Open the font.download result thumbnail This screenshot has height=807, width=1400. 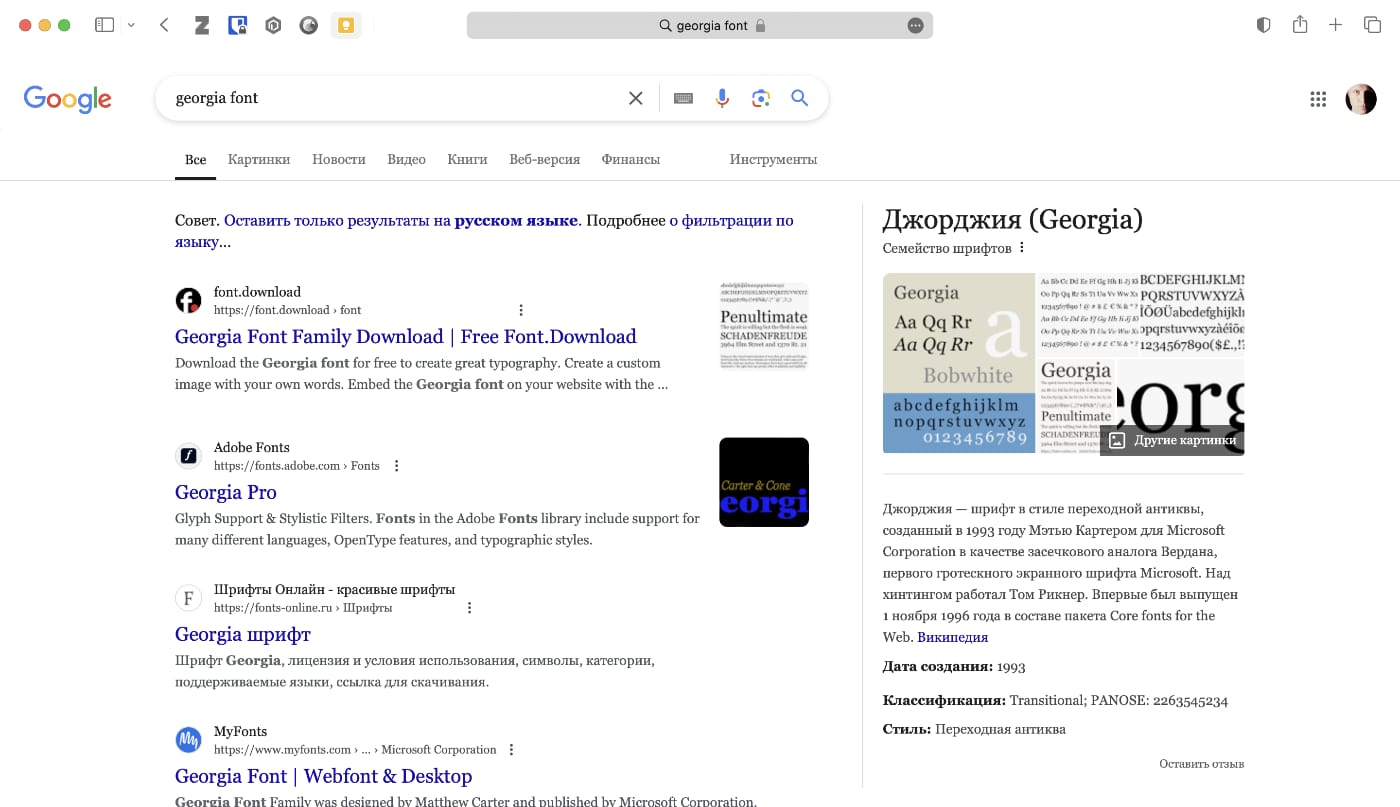pos(764,327)
